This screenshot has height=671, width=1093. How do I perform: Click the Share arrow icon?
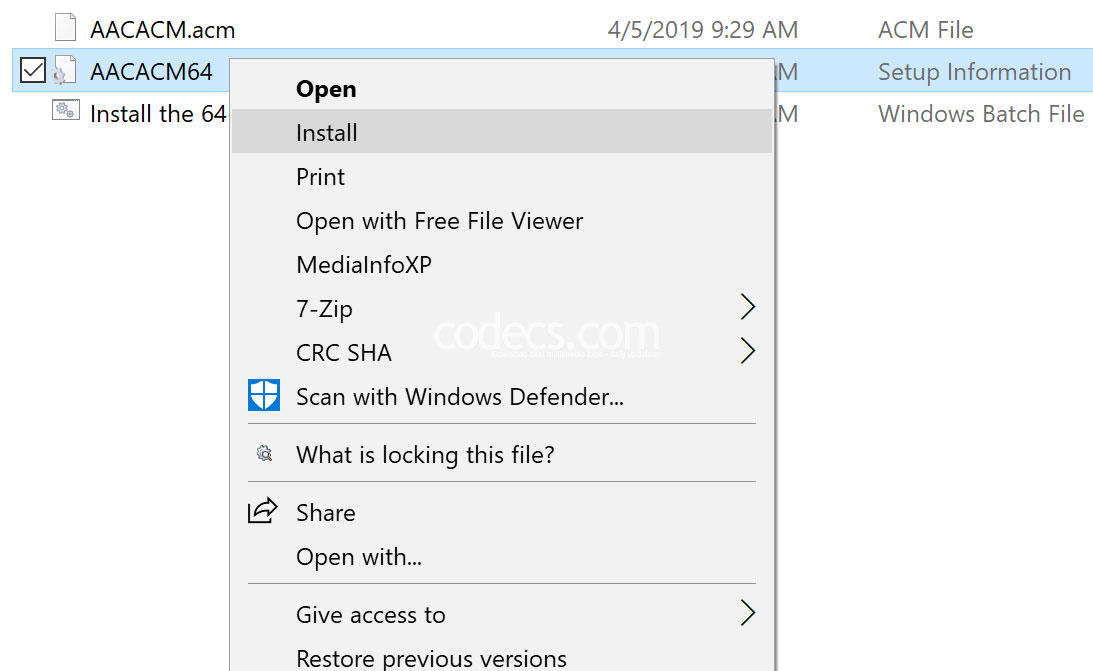(x=263, y=511)
